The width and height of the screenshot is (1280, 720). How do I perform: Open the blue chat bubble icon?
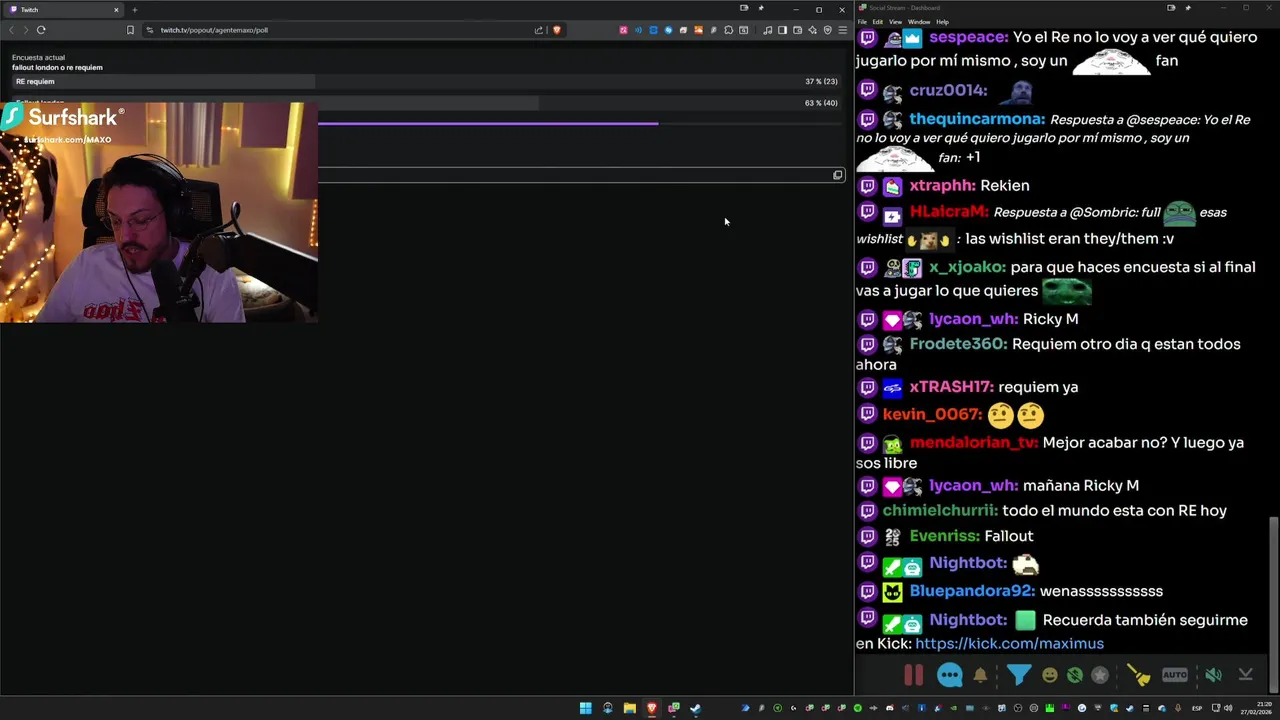949,675
